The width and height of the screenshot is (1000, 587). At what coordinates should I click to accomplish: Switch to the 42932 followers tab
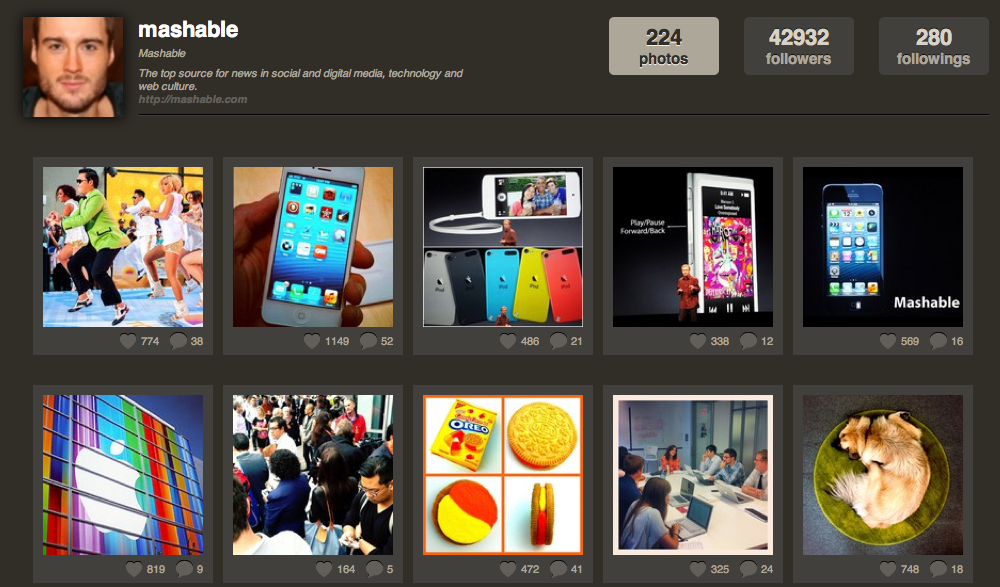tap(798, 46)
